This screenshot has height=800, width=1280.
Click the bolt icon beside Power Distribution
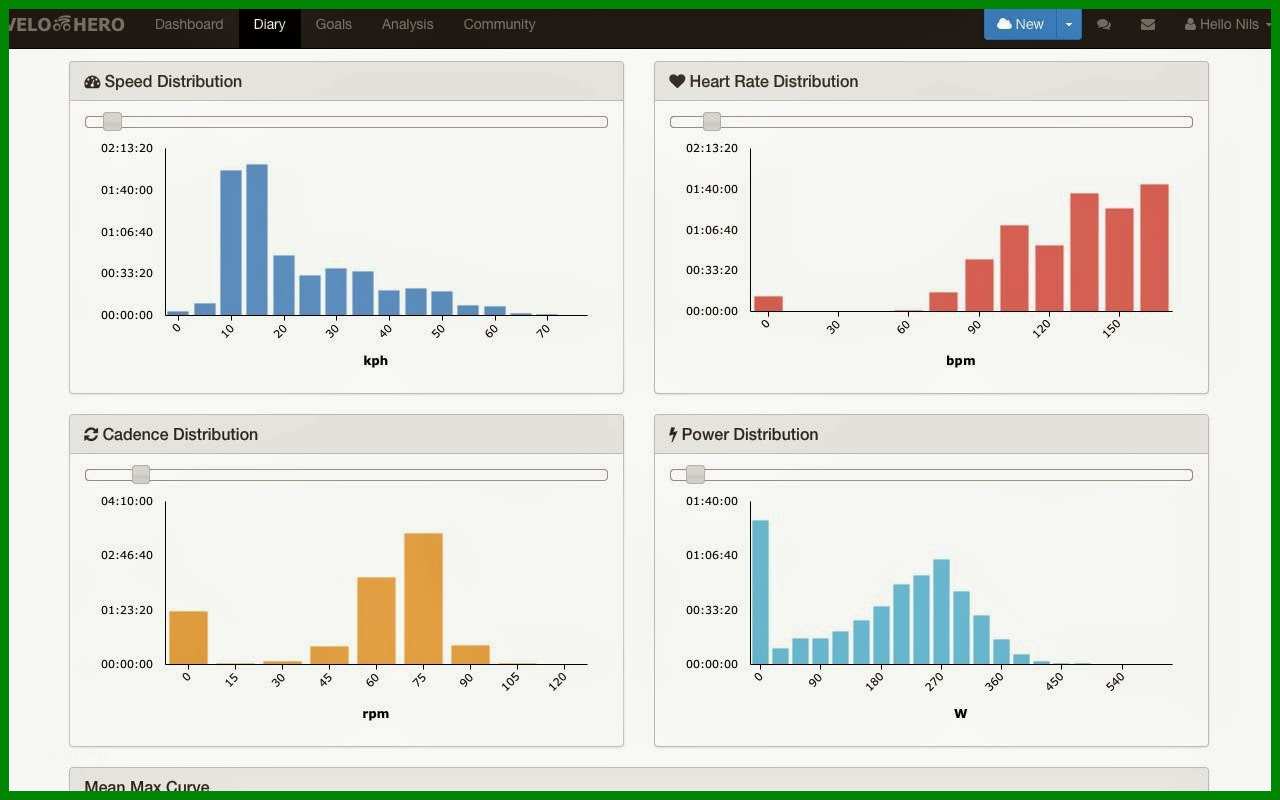[673, 435]
